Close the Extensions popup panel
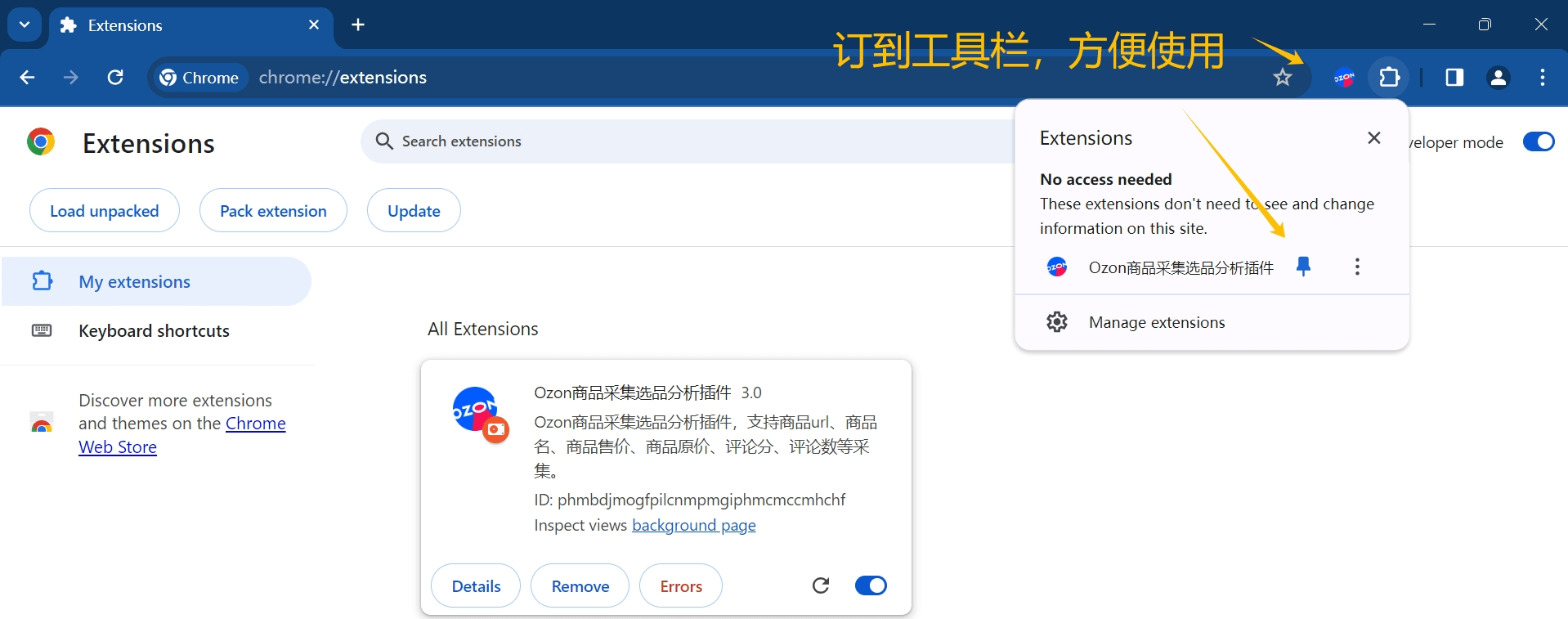The image size is (1568, 619). click(1374, 137)
